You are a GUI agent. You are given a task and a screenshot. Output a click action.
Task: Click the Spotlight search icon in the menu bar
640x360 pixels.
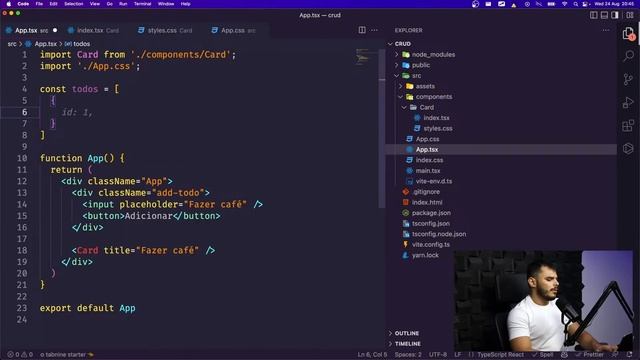[576, 4]
